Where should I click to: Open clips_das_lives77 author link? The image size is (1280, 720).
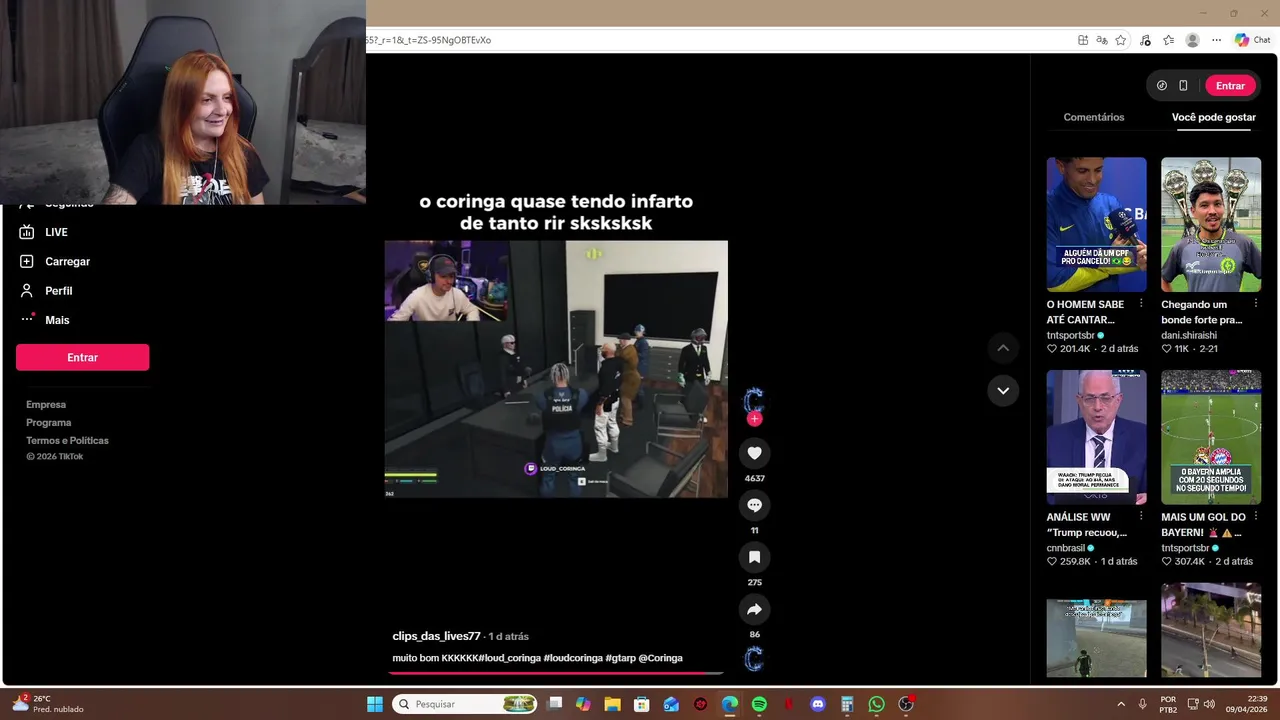click(436, 636)
